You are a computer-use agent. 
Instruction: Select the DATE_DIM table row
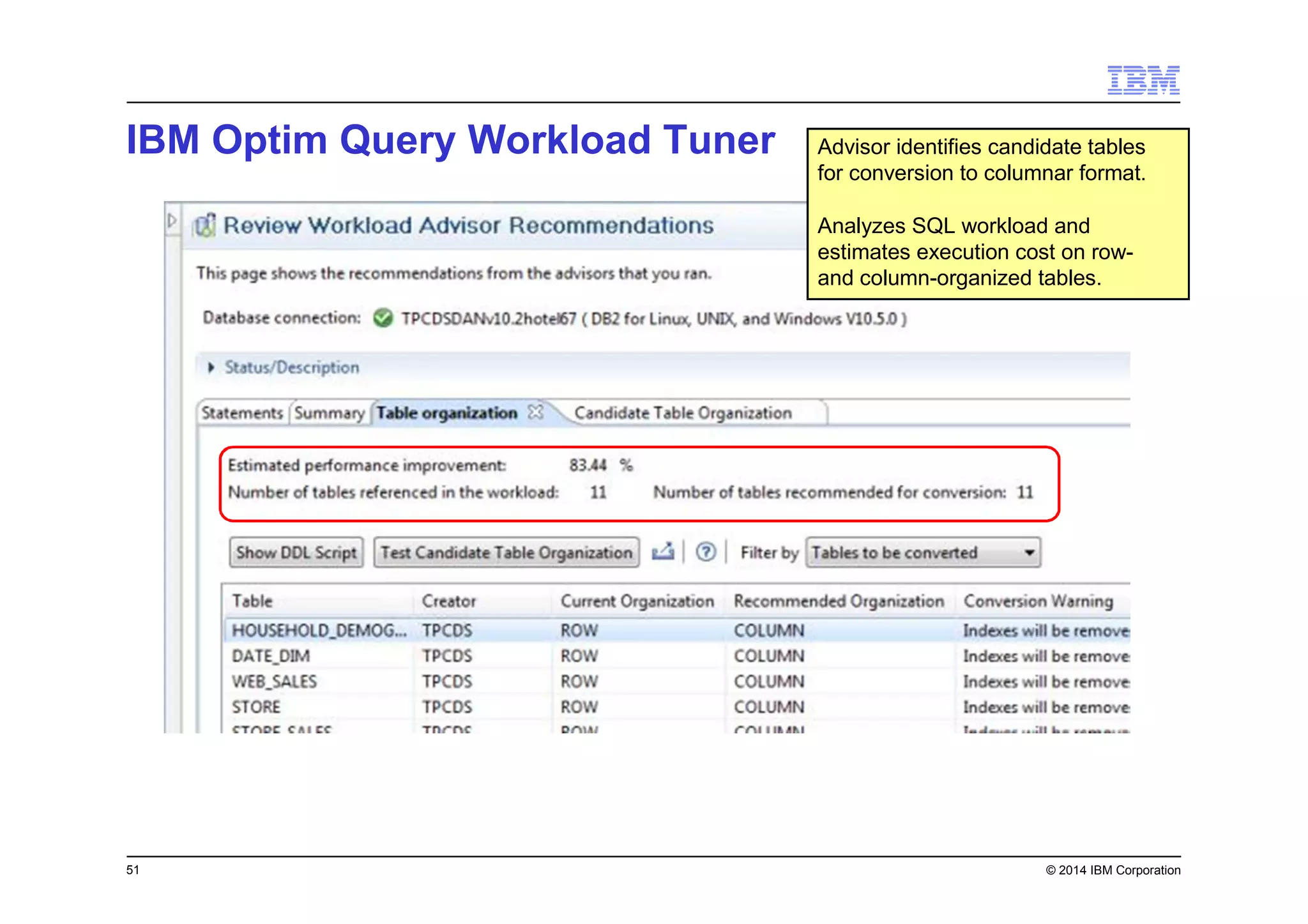click(677, 656)
